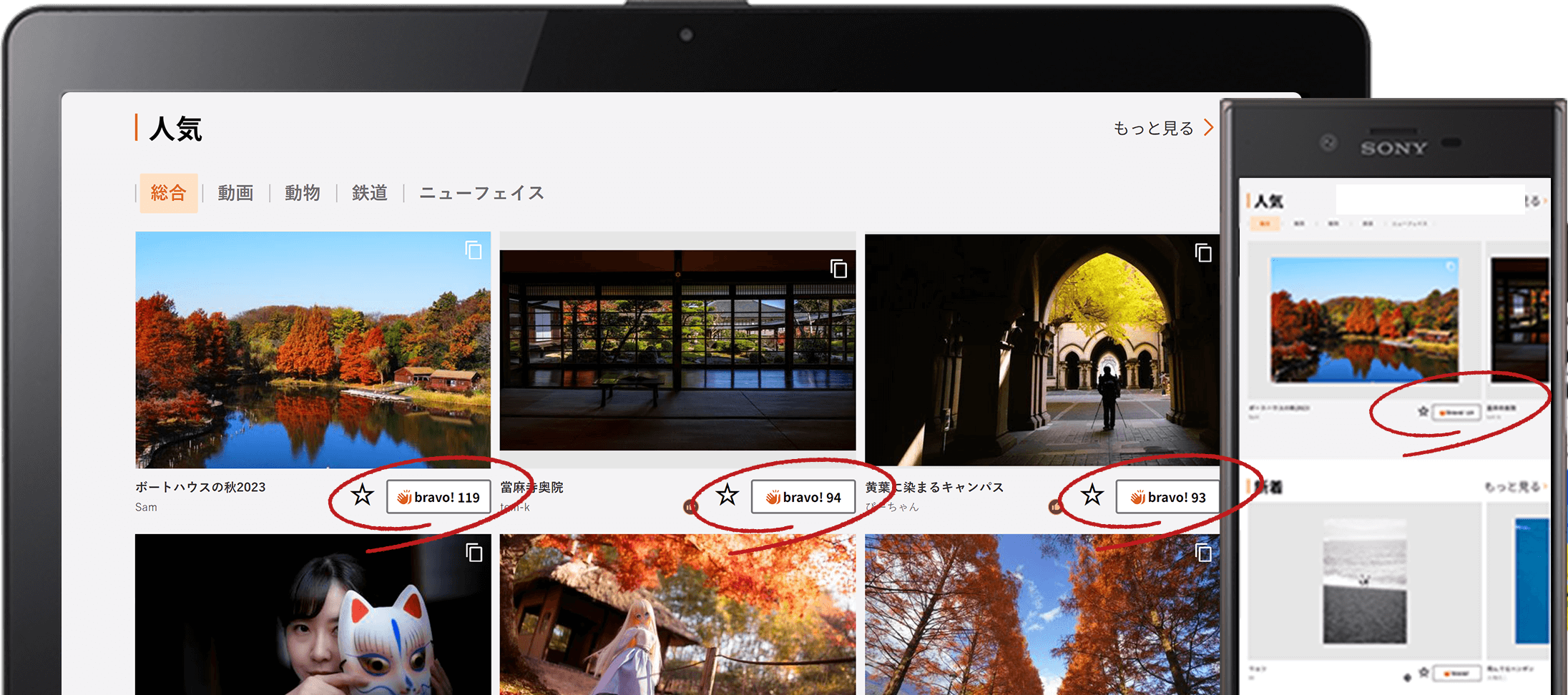
Task: Click the bravo! 119 button
Action: (x=438, y=497)
